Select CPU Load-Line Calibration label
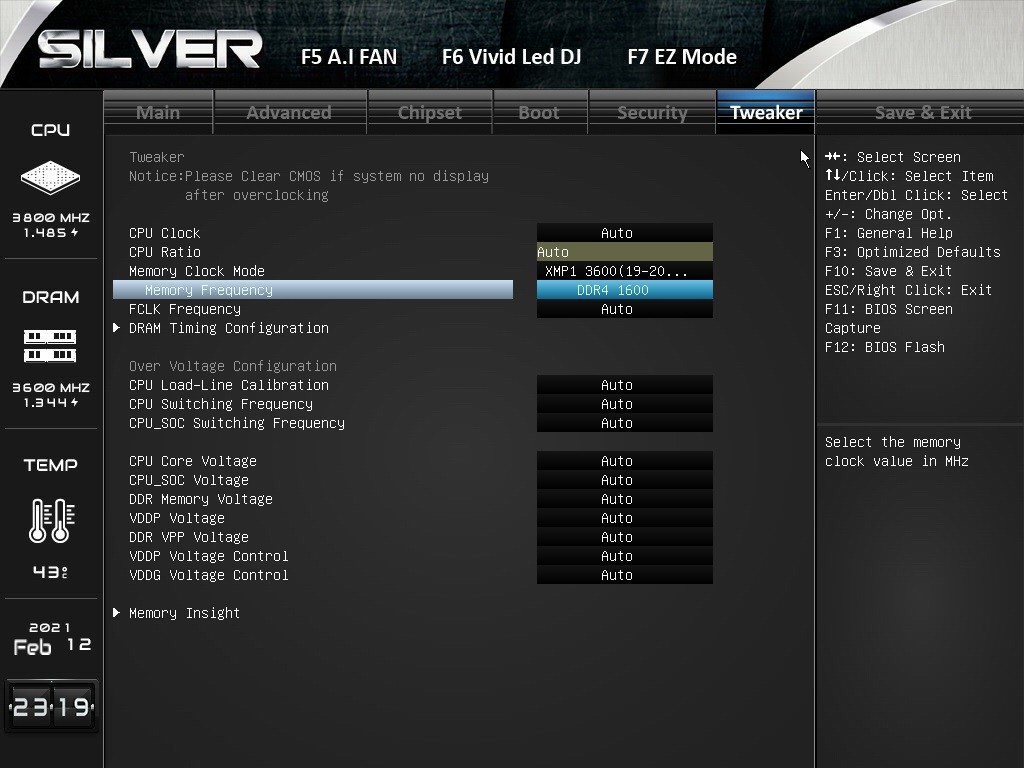The width and height of the screenshot is (1024, 768). click(x=229, y=385)
